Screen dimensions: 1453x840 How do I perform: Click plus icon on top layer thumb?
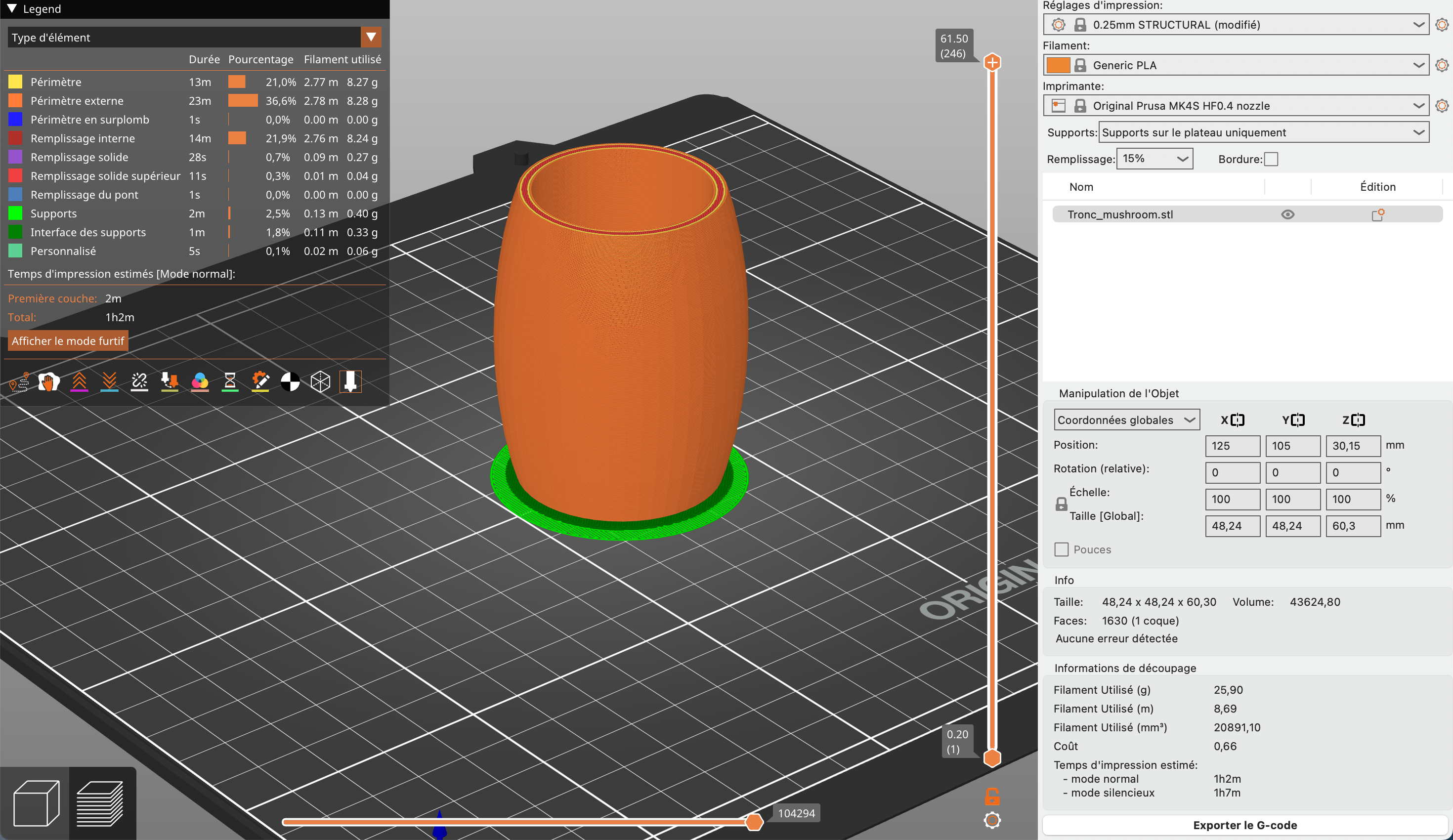coord(992,62)
